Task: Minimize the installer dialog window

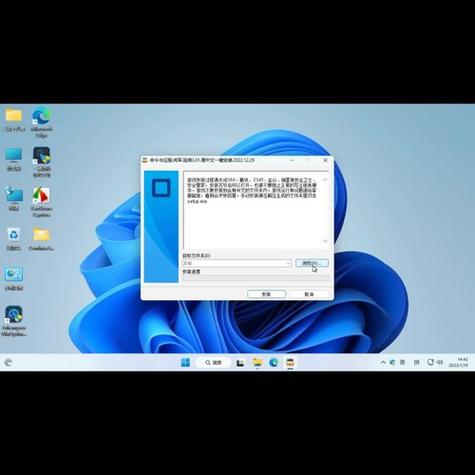Action: (x=292, y=160)
